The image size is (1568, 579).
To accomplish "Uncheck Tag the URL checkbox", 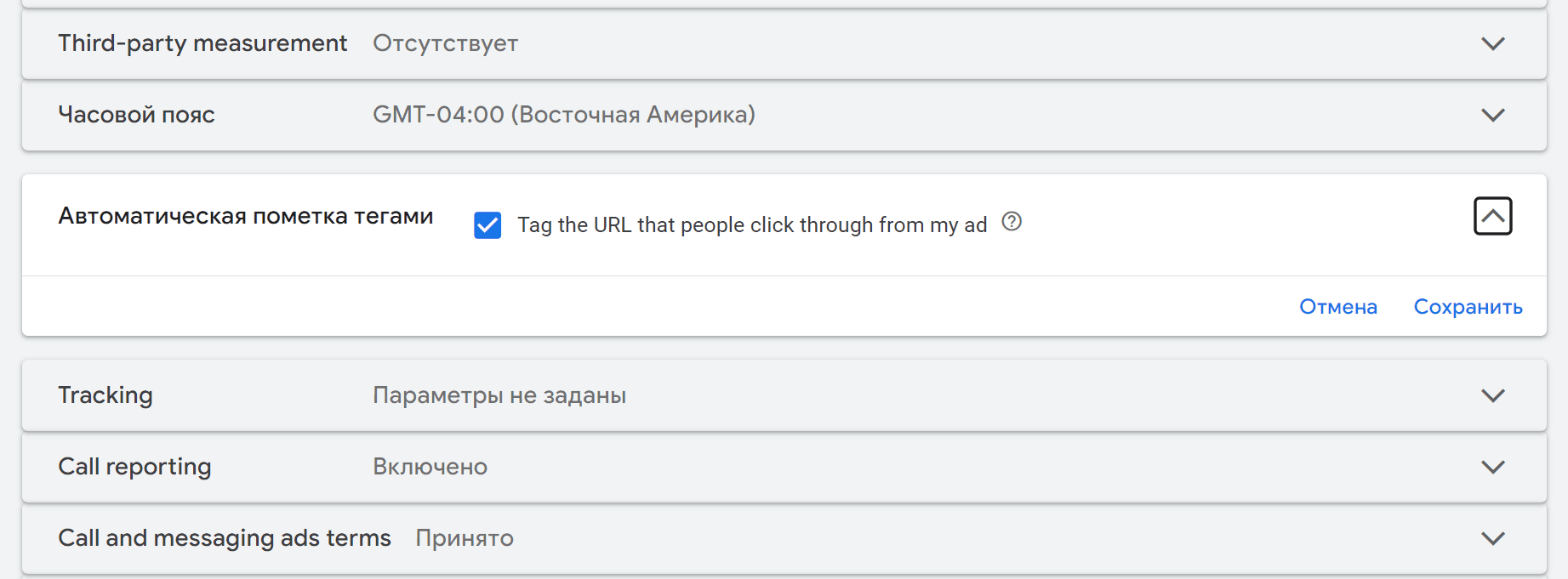I will click(x=488, y=225).
